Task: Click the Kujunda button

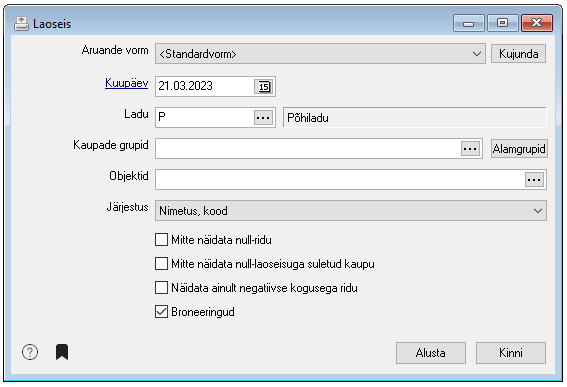Action: coord(518,54)
